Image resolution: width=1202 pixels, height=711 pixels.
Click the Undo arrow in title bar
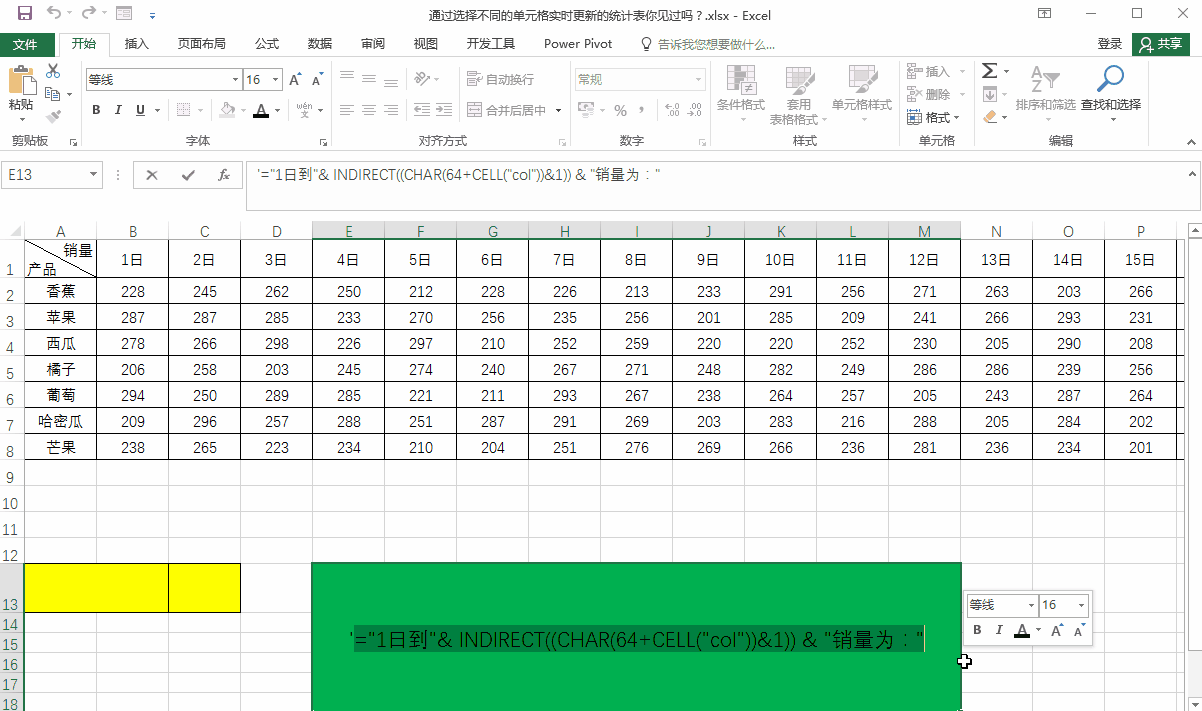pos(54,14)
